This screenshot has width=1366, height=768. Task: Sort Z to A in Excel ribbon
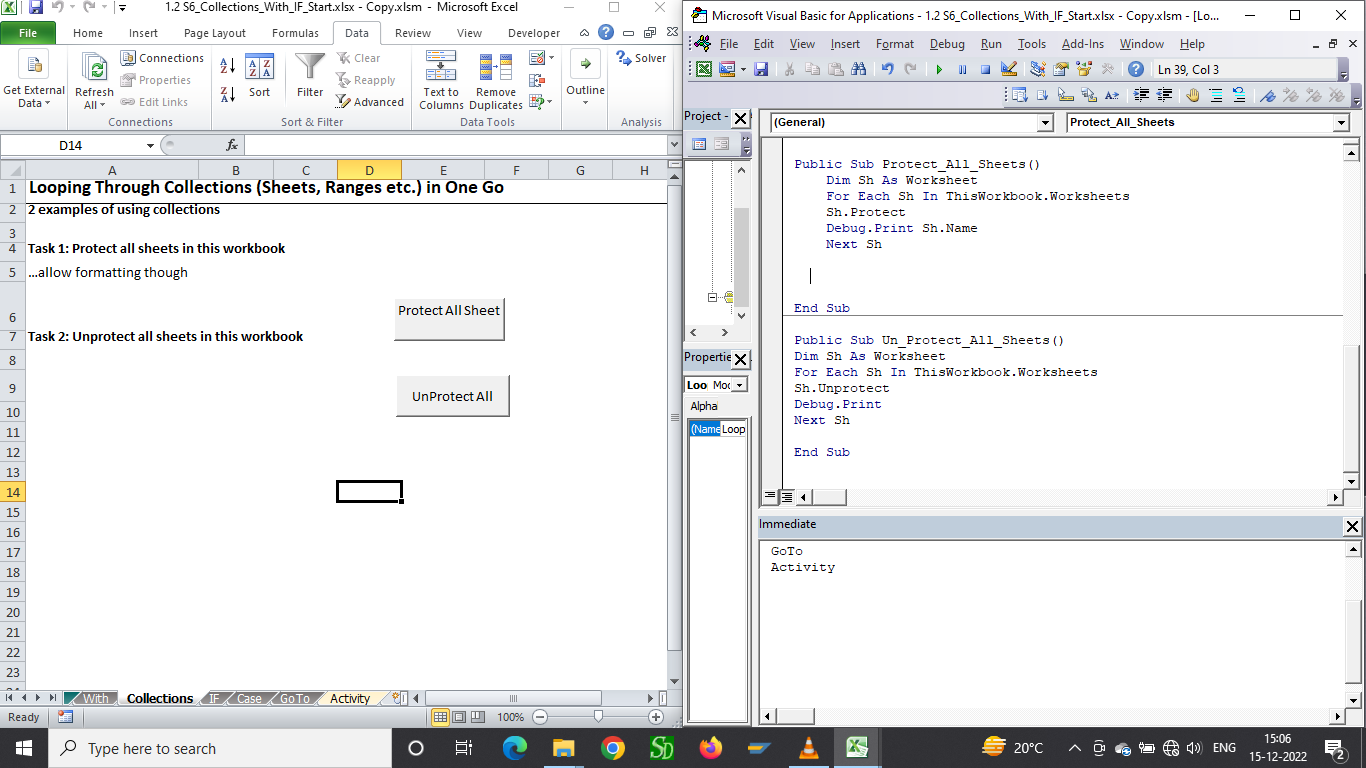[x=227, y=94]
